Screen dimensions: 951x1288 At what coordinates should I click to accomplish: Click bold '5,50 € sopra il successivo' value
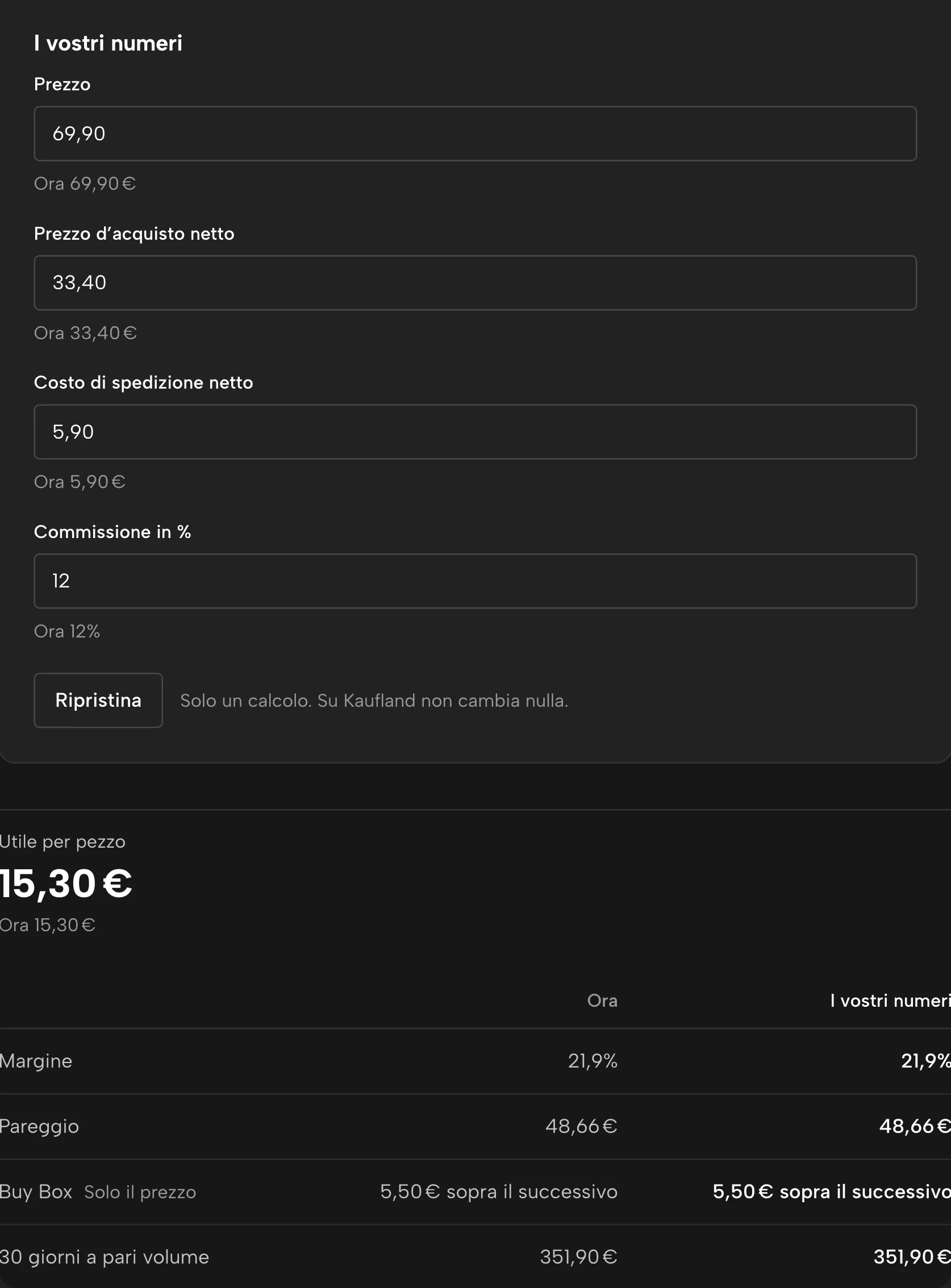point(832,1191)
